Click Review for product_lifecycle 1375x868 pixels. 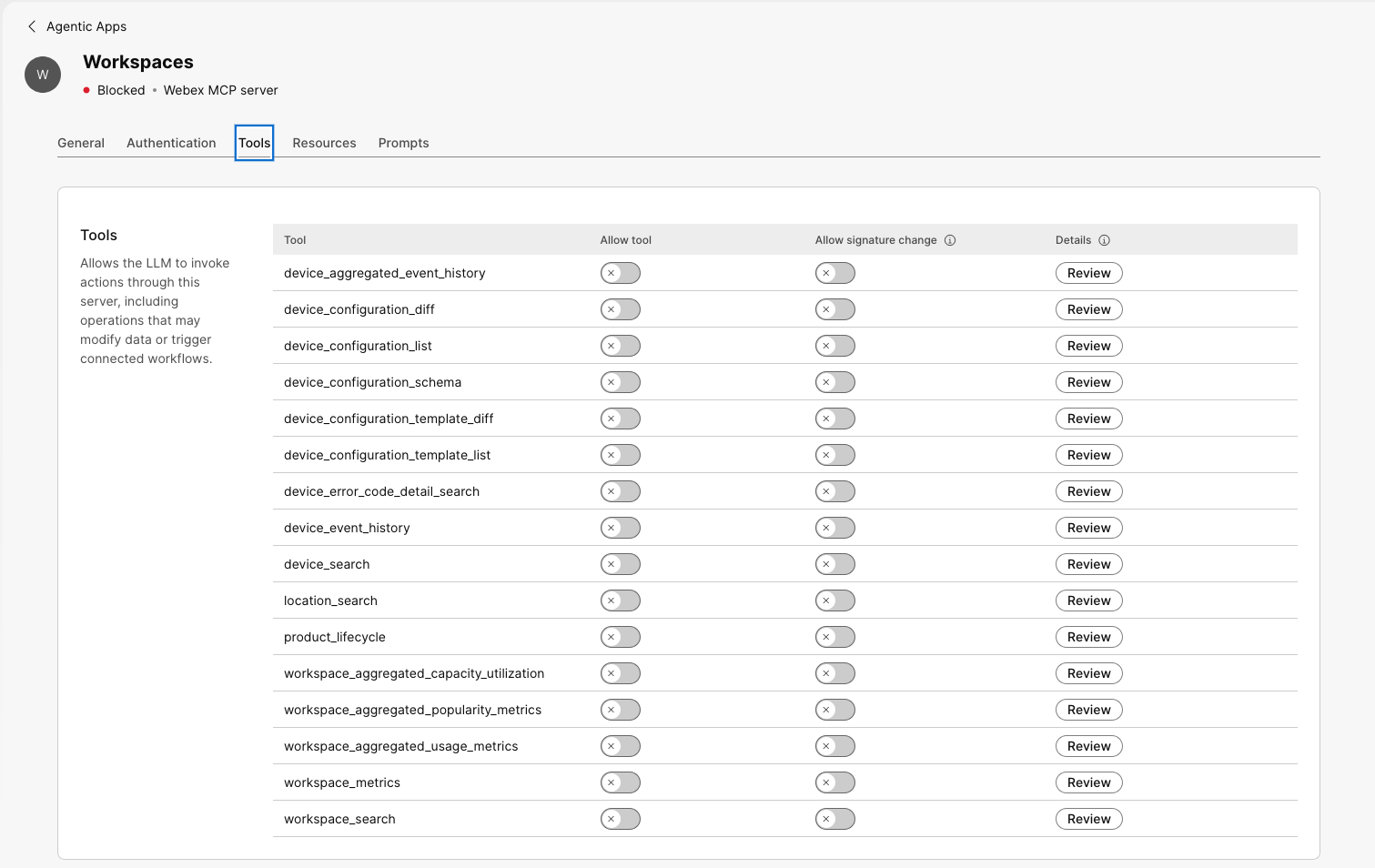1089,637
